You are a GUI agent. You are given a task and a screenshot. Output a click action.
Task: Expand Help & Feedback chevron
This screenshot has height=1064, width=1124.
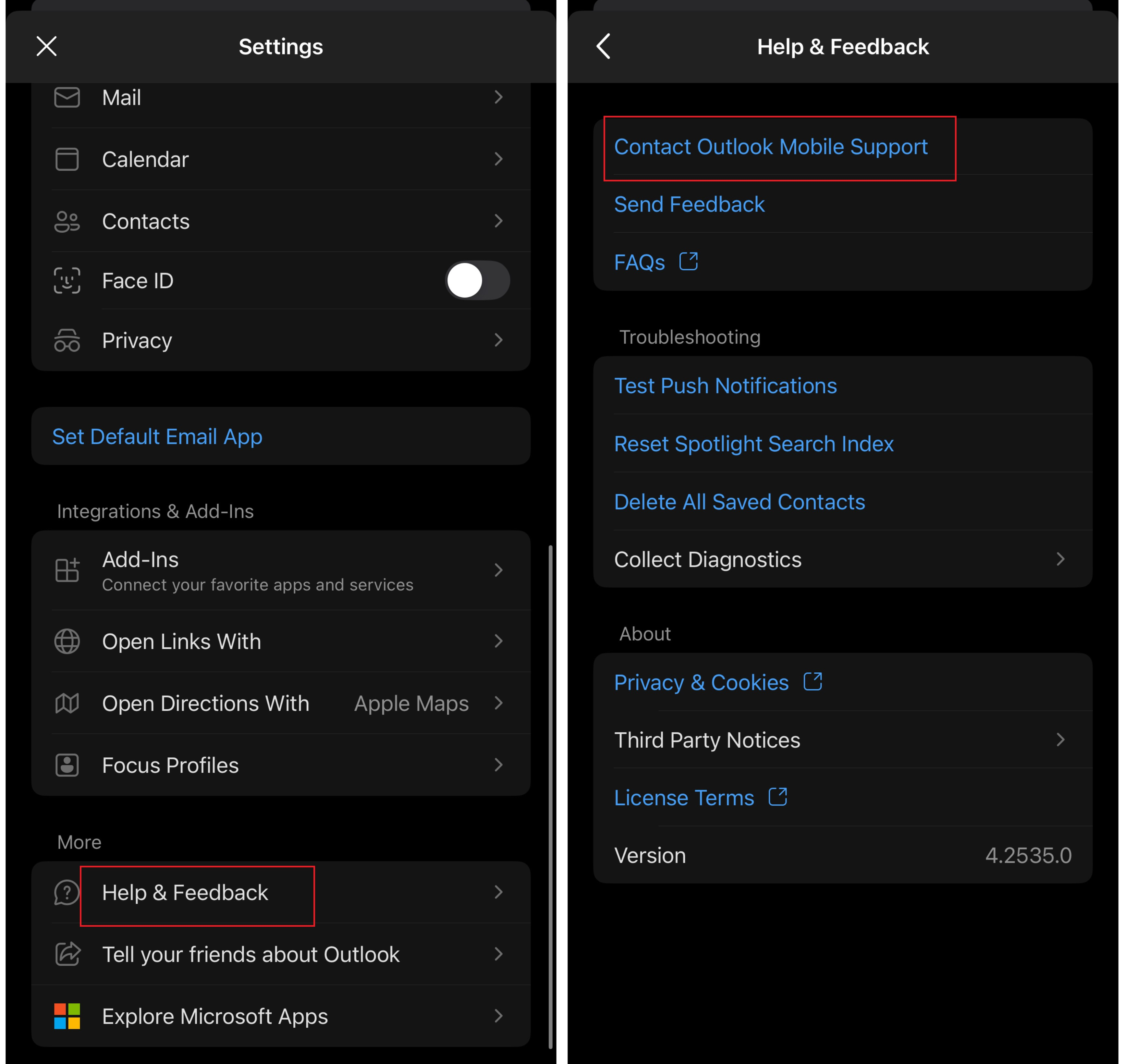tap(498, 892)
